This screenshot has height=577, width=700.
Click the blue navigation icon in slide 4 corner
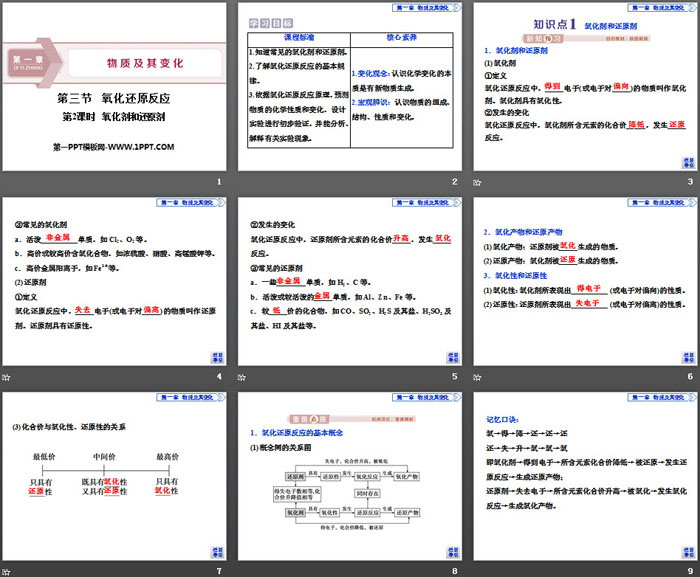point(217,358)
